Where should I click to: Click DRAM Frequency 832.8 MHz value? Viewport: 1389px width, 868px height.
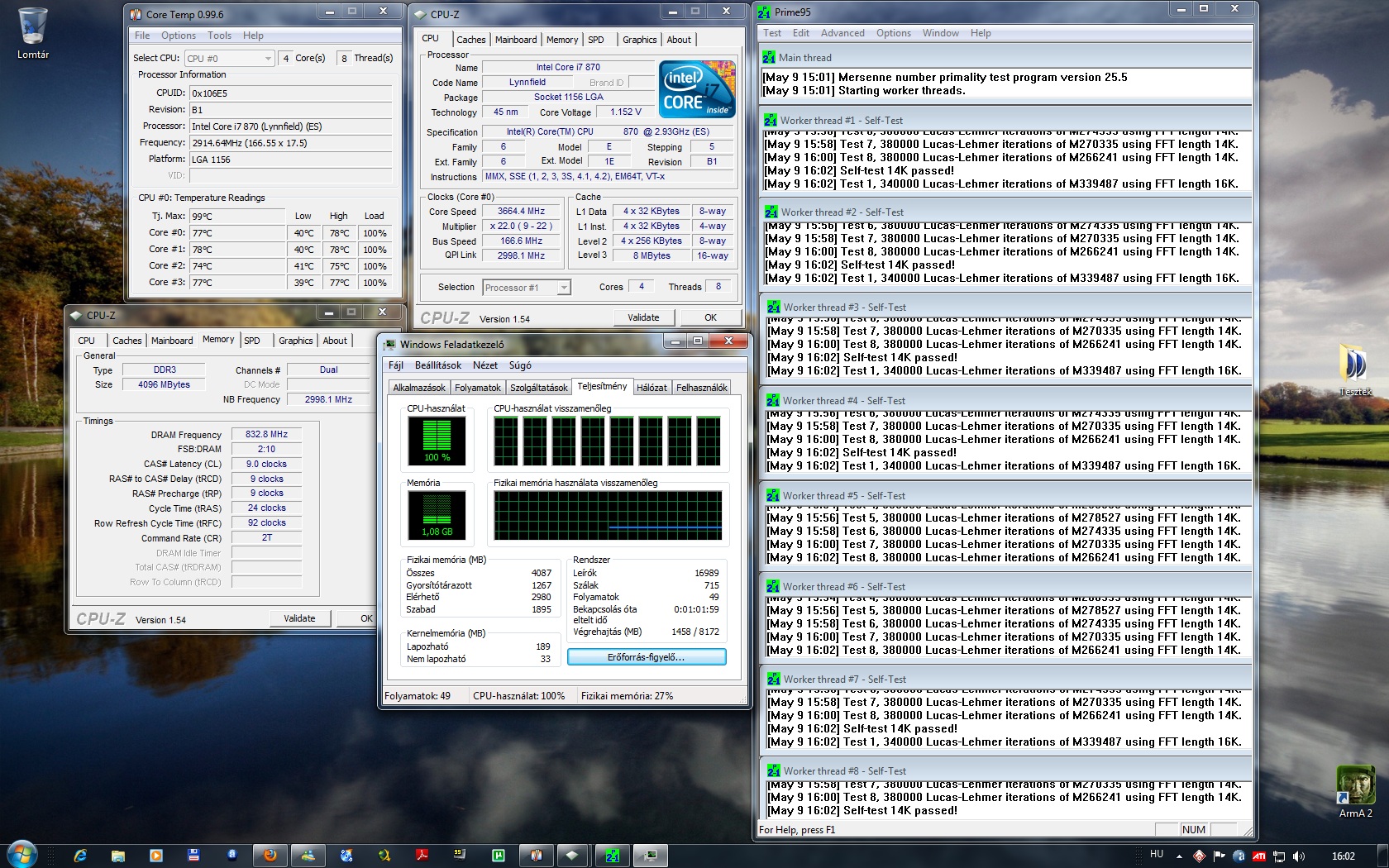click(266, 434)
